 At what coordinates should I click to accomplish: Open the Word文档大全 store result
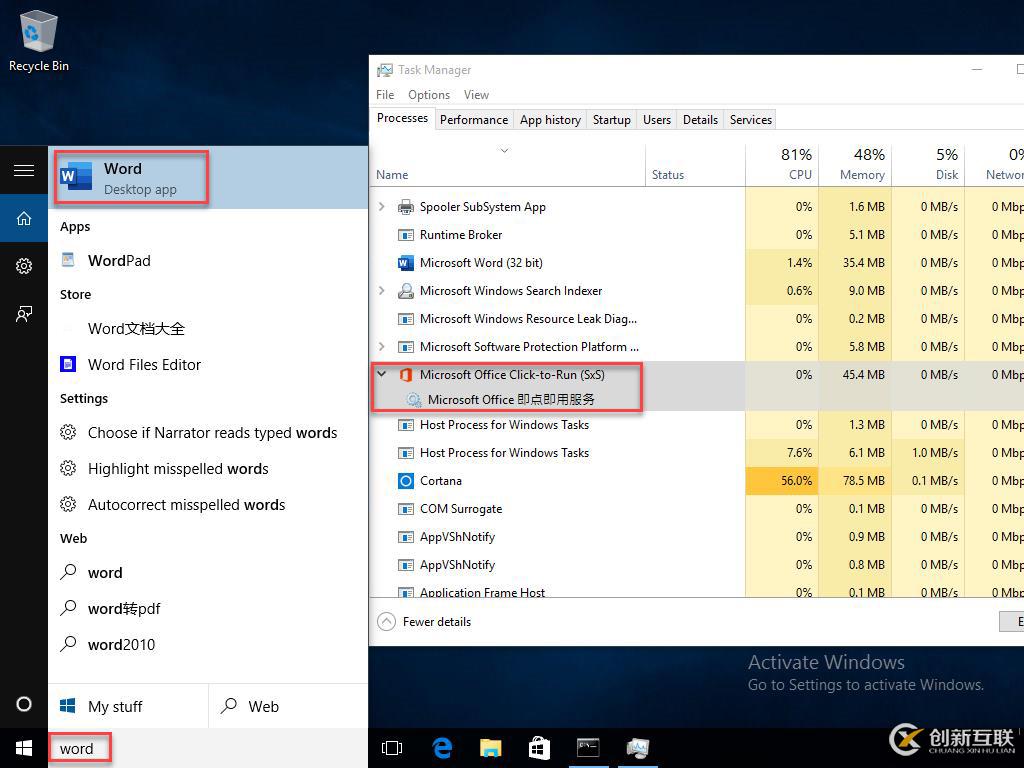(x=208, y=328)
